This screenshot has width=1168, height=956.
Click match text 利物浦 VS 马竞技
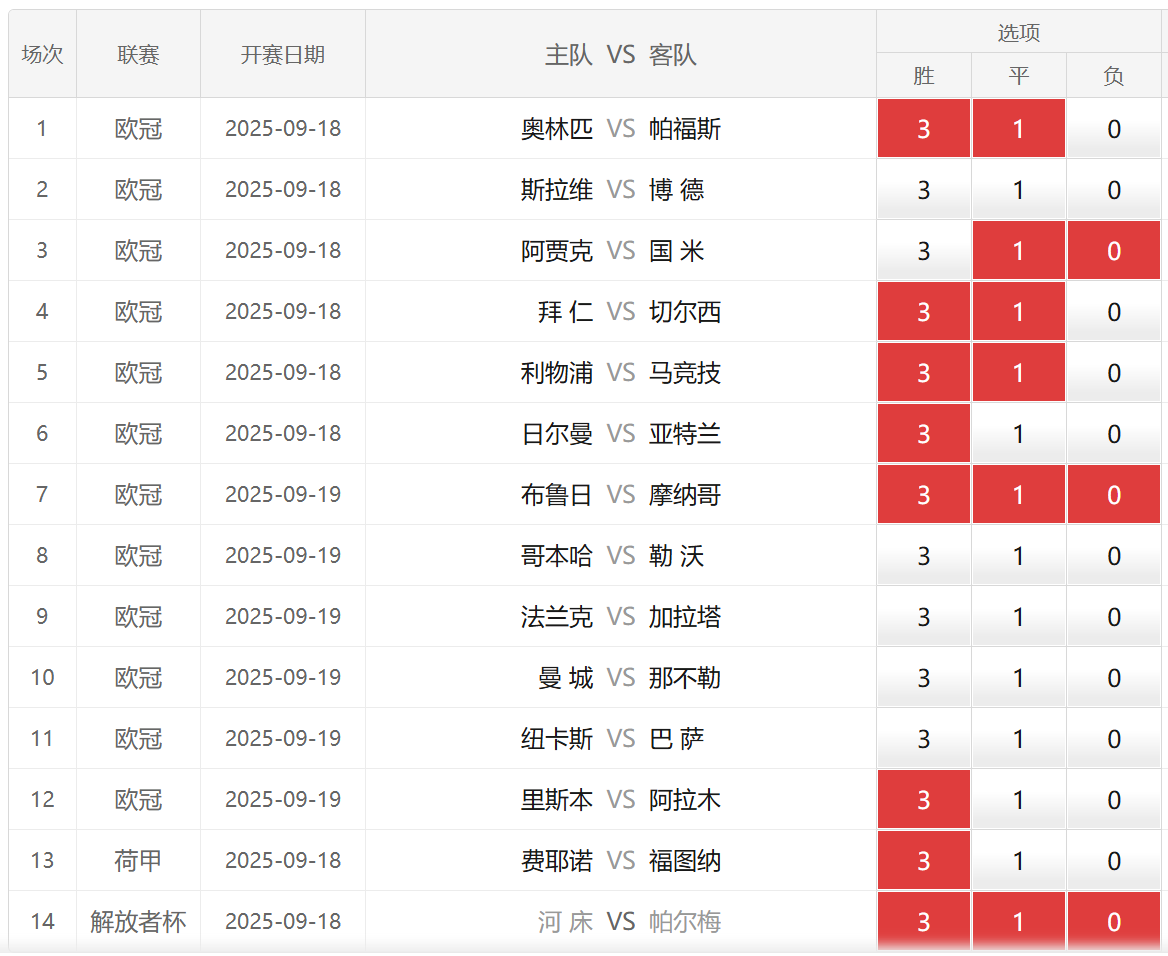(620, 373)
